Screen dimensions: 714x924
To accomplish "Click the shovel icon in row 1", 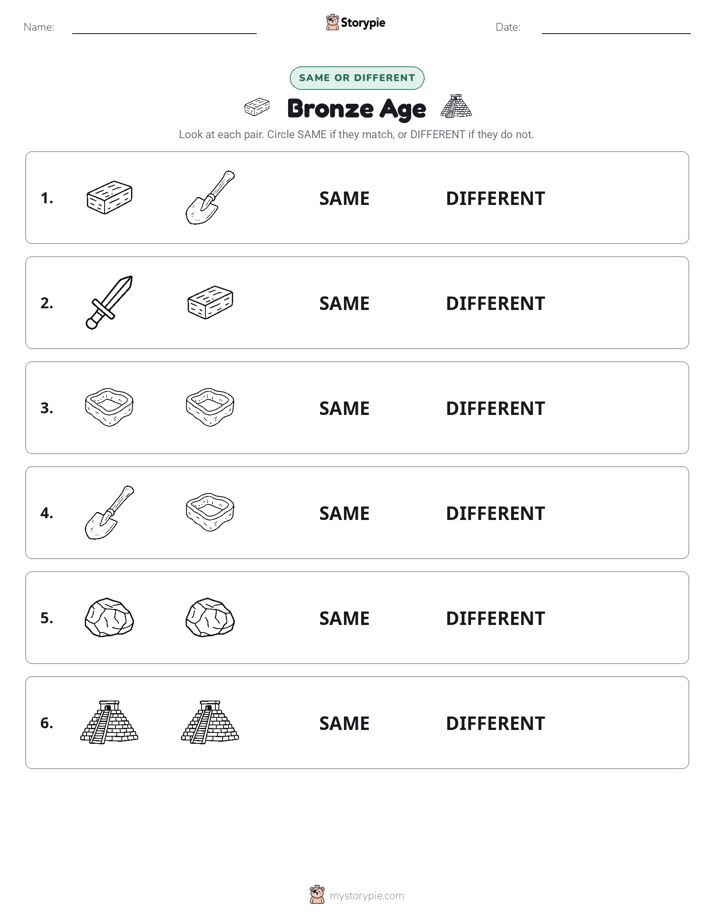I will [210, 197].
